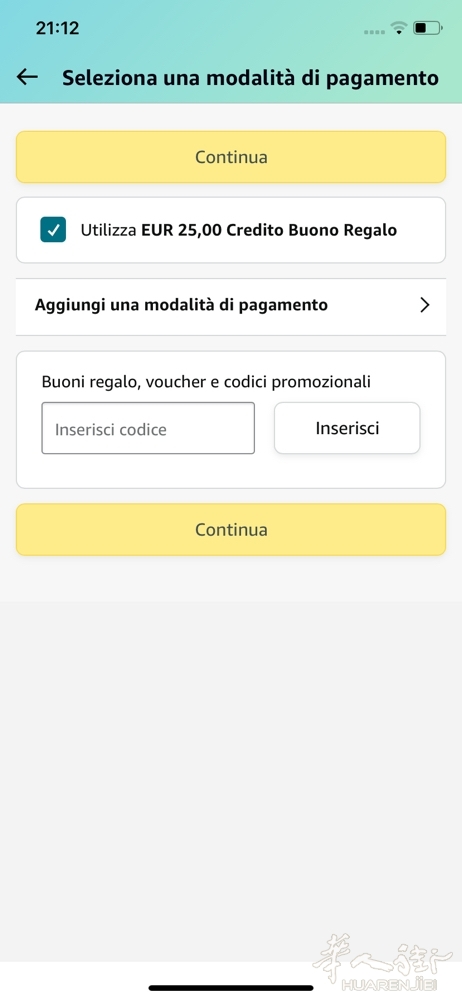Tap the Wi-Fi status icon

pos(399,28)
